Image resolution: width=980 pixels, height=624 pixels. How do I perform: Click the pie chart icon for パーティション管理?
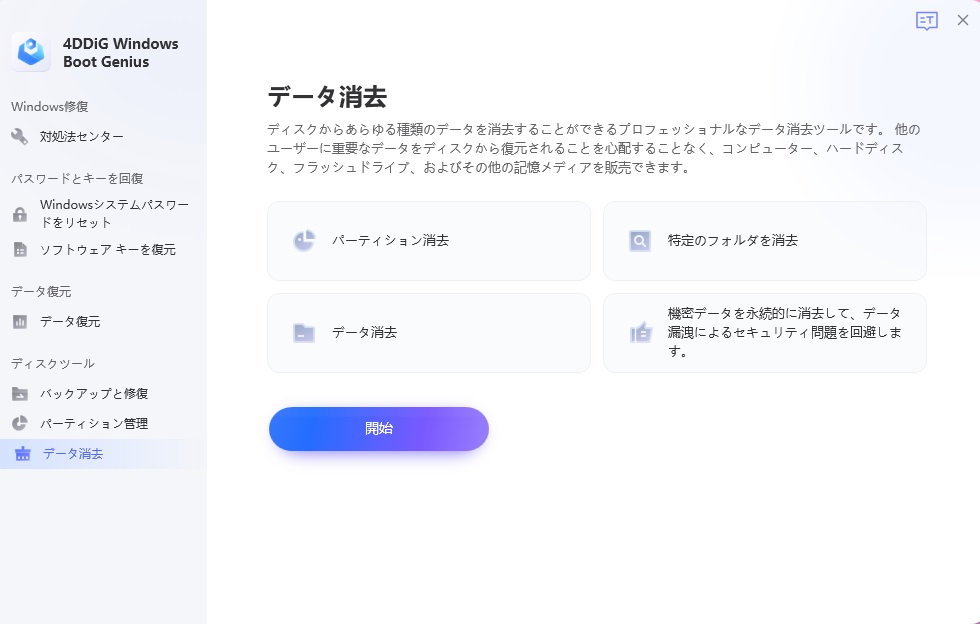pyautogui.click(x=20, y=423)
